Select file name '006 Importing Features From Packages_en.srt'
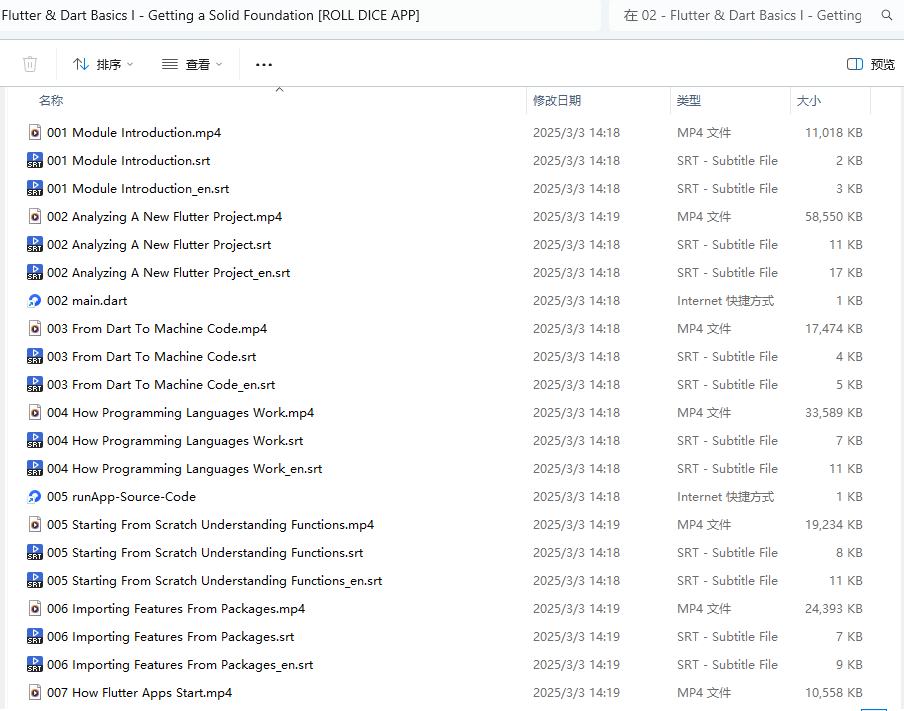The image size is (904, 711). 180,665
